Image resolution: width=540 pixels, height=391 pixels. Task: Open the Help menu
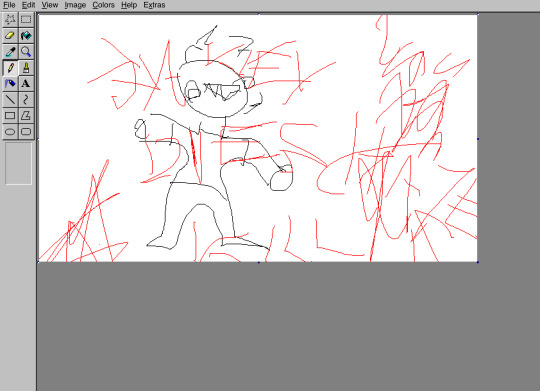pyautogui.click(x=129, y=5)
